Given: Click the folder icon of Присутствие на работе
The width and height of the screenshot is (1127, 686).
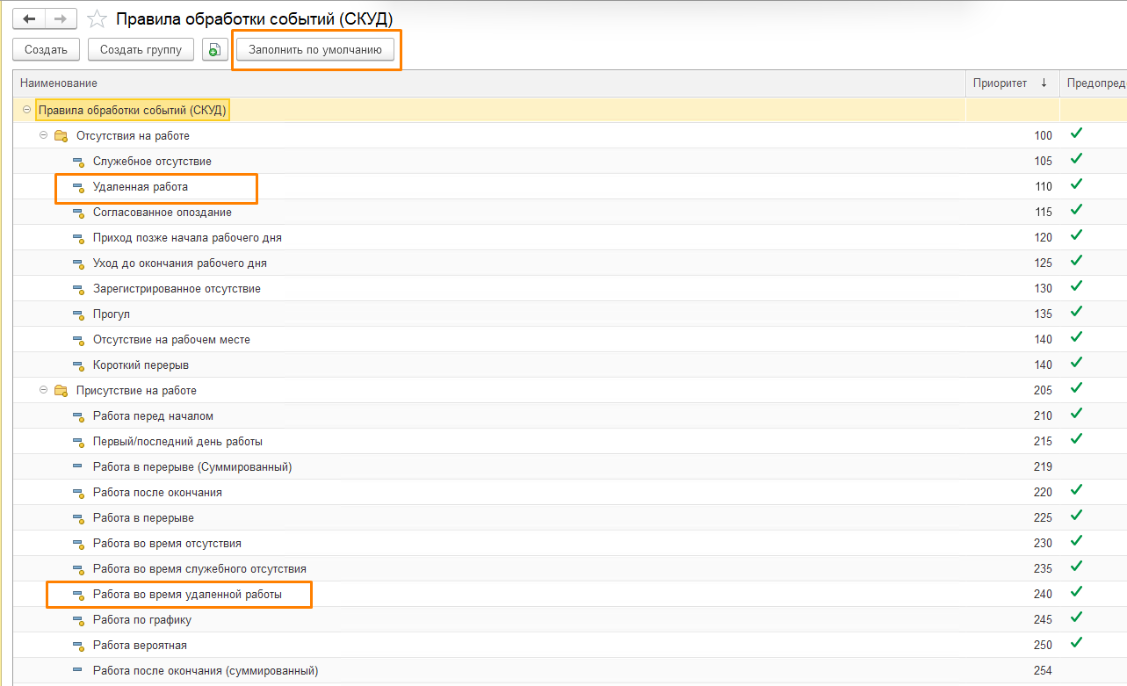Looking at the screenshot, I should click(x=61, y=391).
